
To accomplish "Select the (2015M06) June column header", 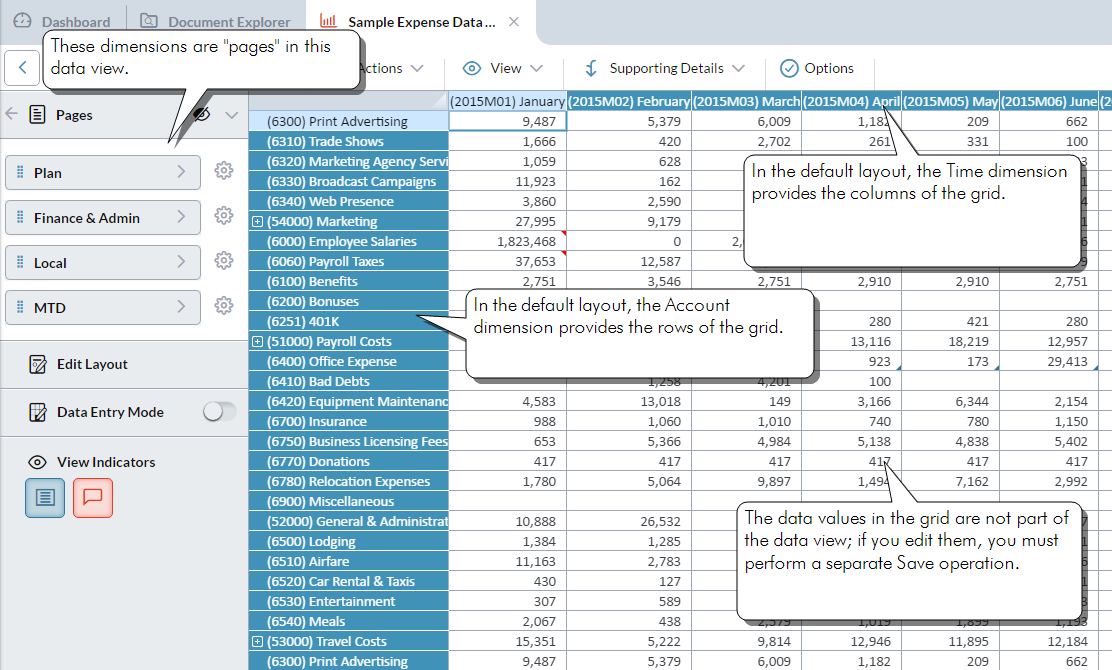I will 1048,101.
